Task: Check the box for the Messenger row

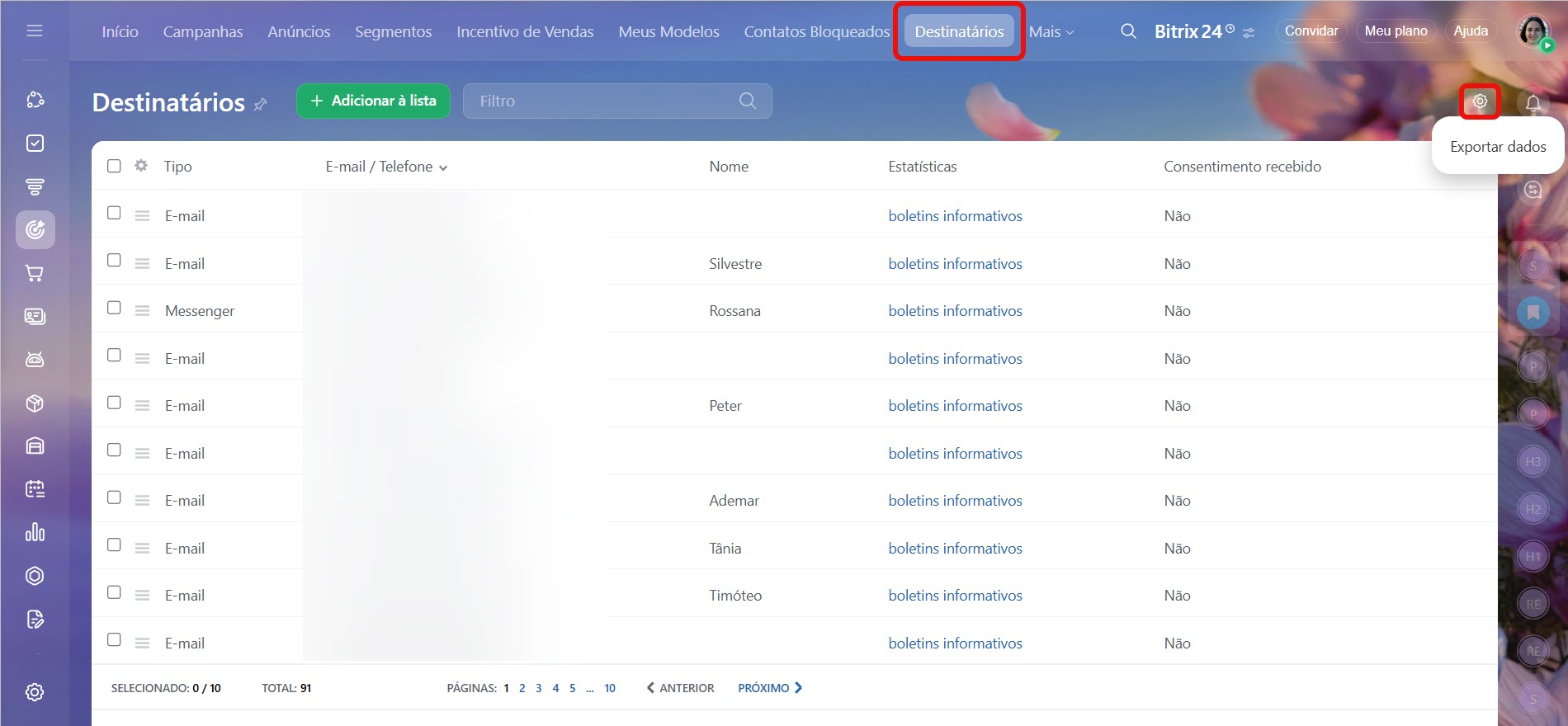Action: tap(114, 308)
